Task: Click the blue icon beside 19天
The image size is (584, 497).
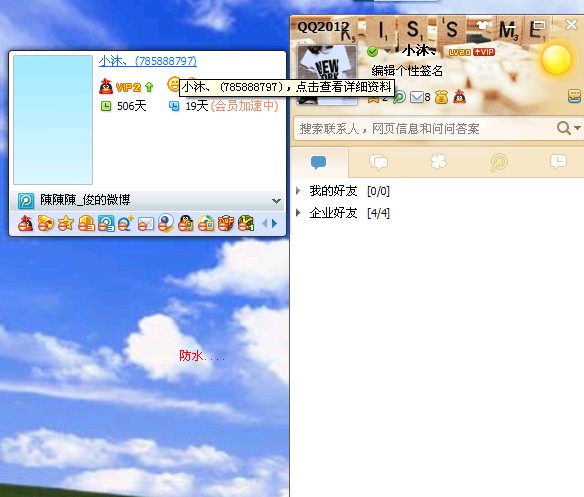Action: click(x=174, y=107)
